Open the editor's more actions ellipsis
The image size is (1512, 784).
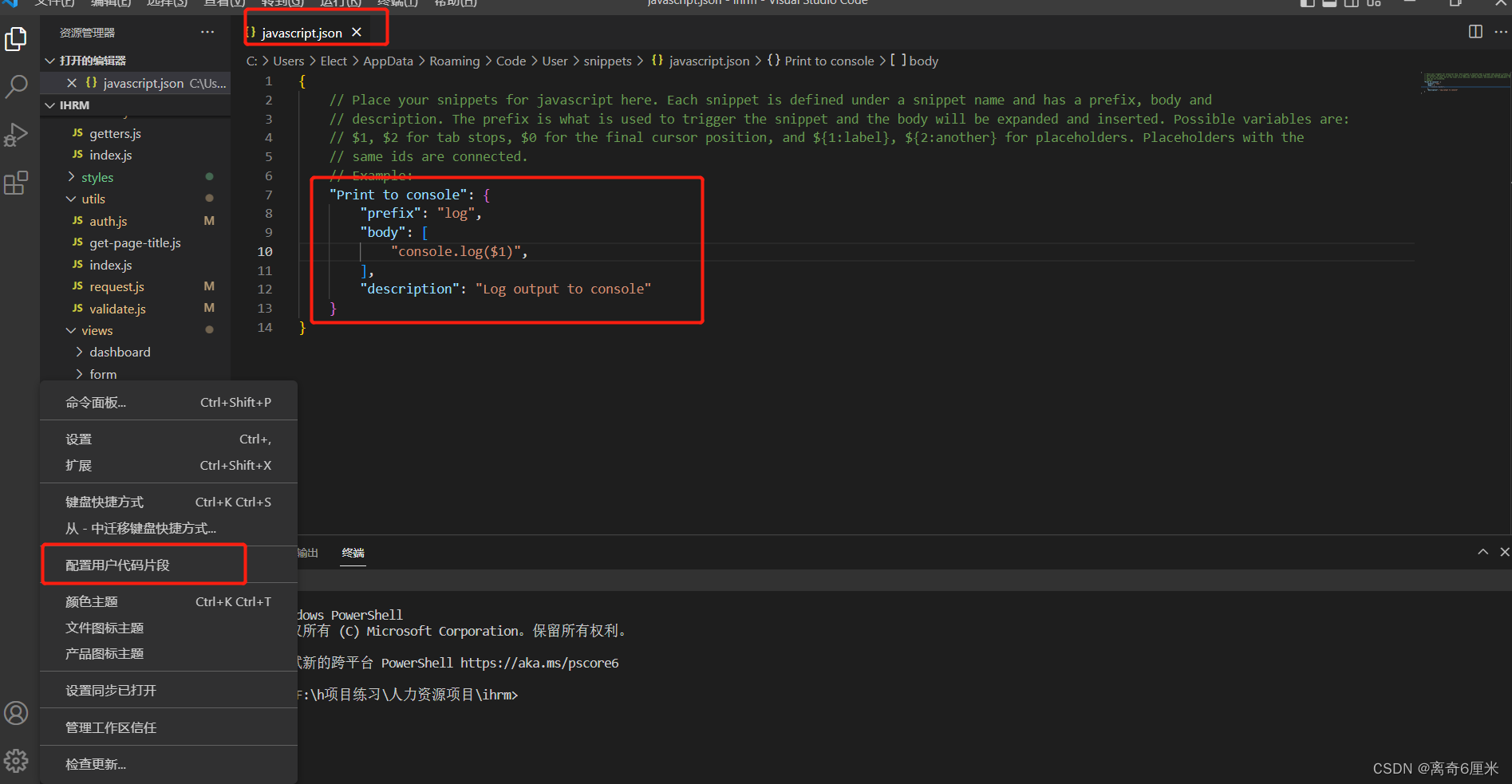pyautogui.click(x=1501, y=32)
